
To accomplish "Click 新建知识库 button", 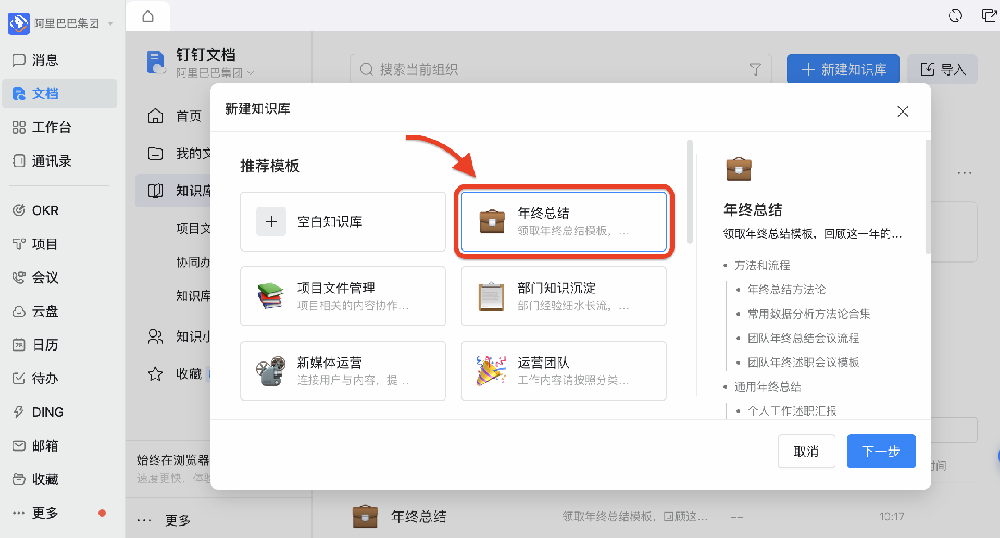I will click(843, 69).
